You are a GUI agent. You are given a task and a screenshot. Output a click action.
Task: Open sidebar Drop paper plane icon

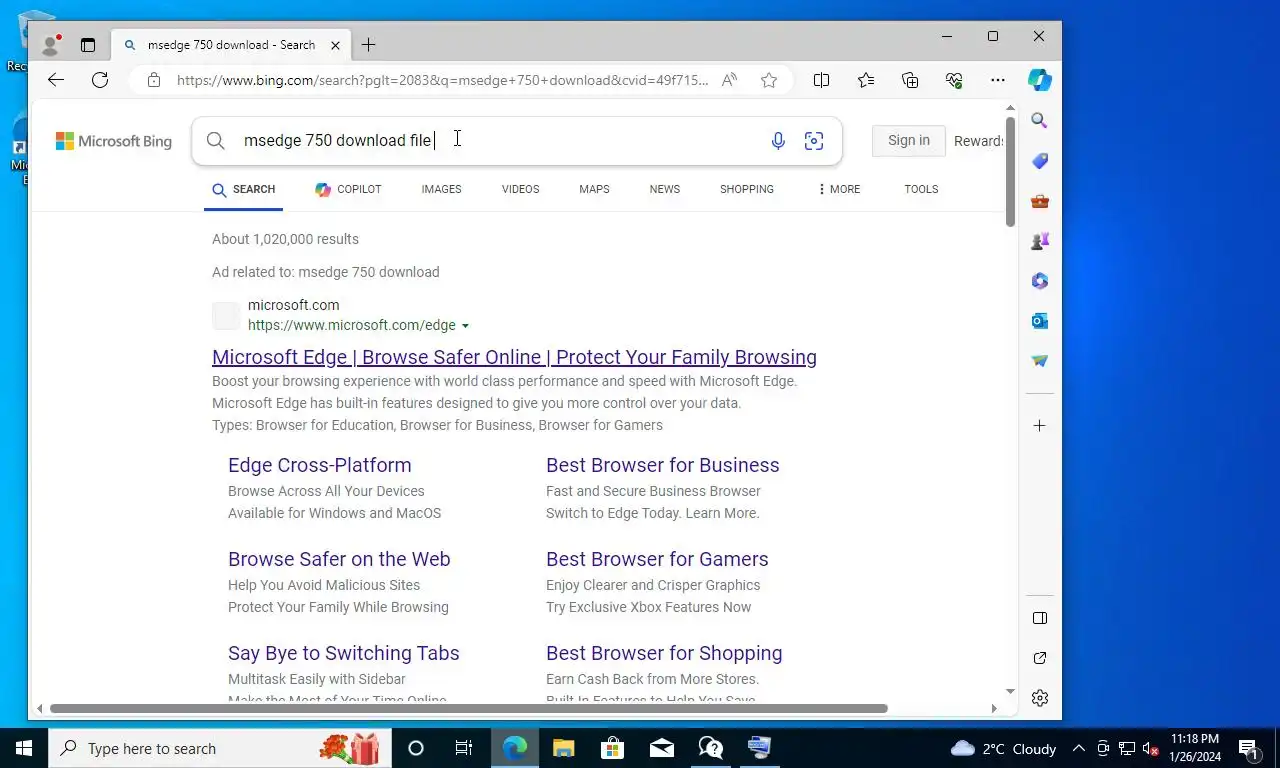point(1040,361)
